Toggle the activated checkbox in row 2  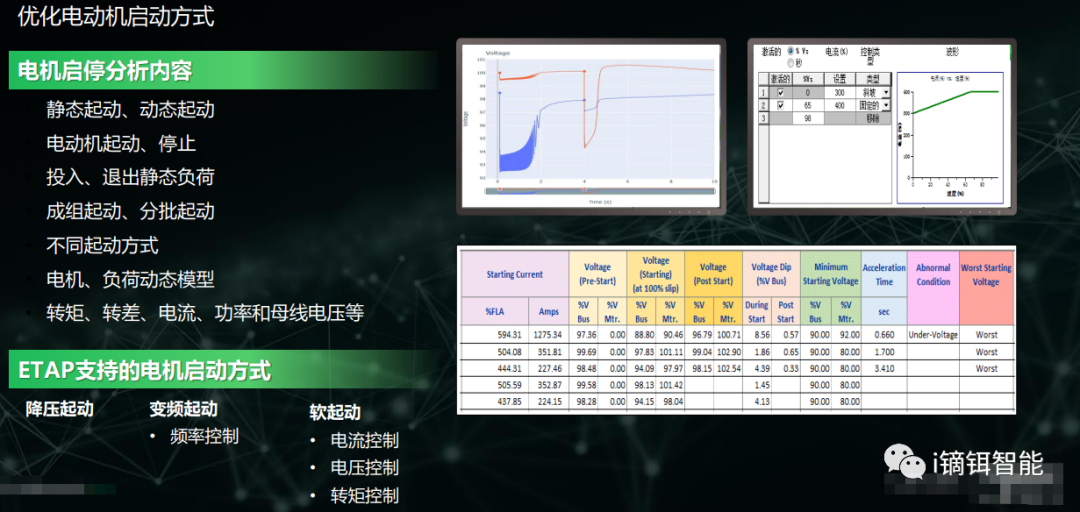pyautogui.click(x=781, y=105)
